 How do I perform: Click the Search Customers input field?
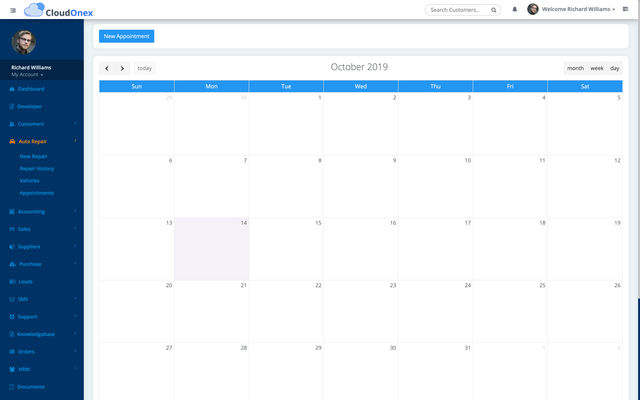coord(462,10)
